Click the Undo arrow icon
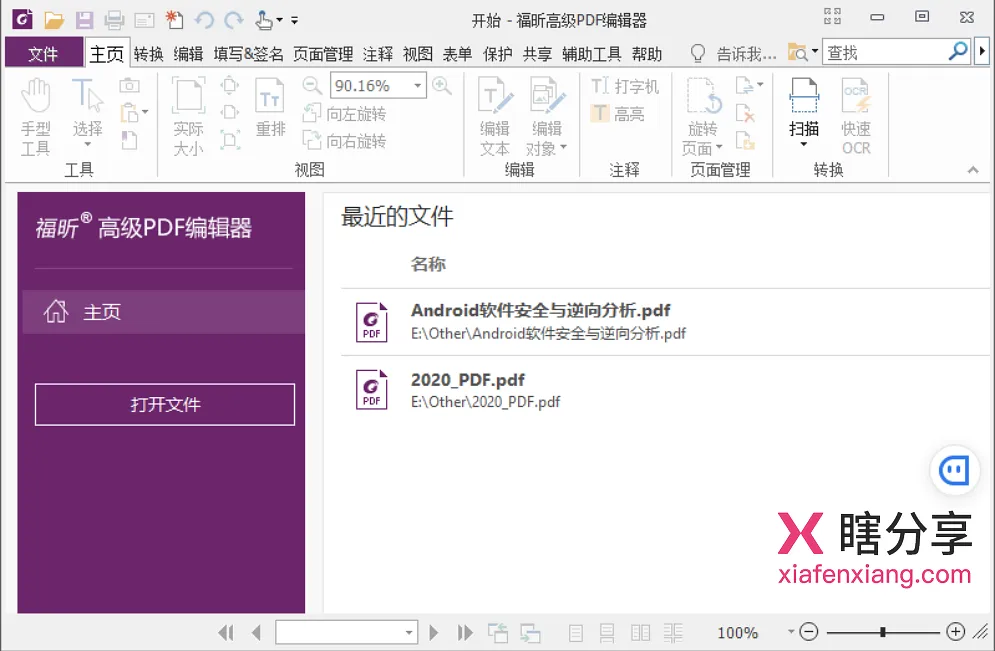This screenshot has width=995, height=651. (204, 20)
